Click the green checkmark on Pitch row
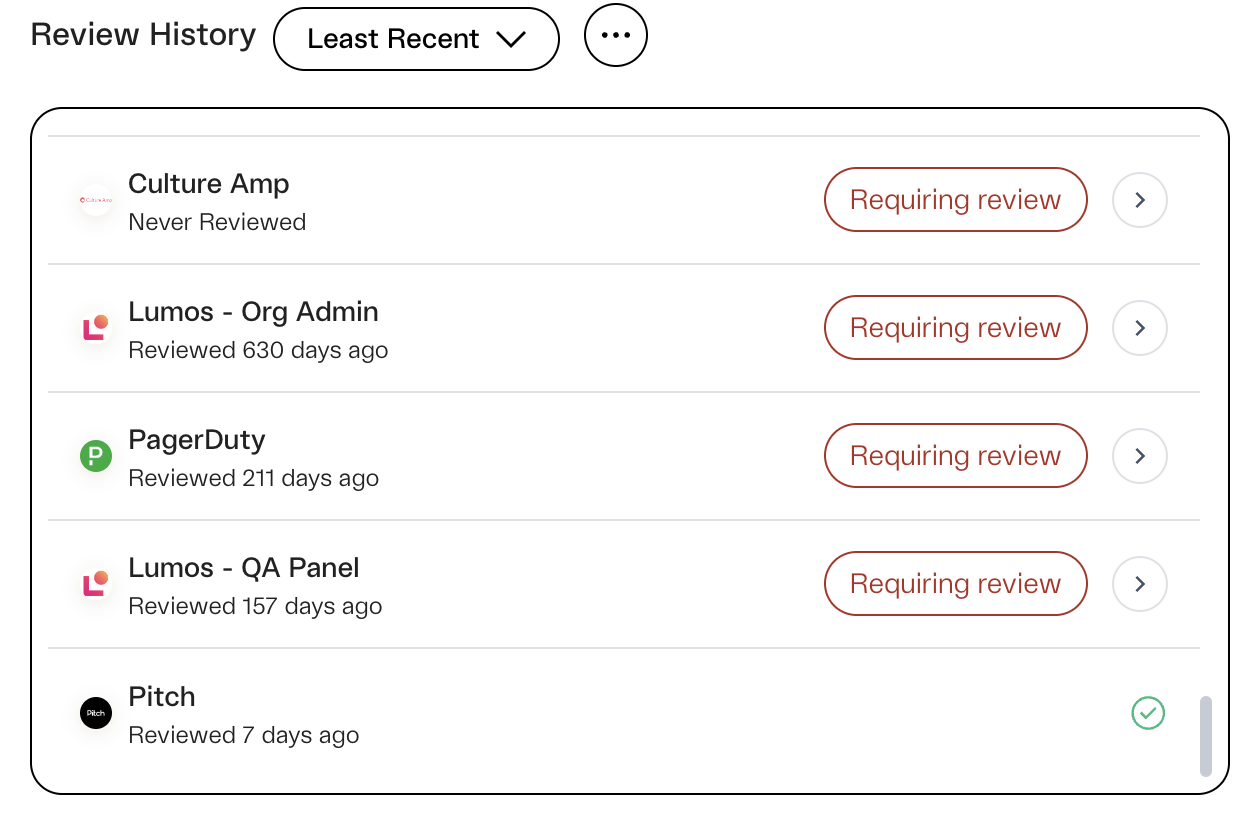 1148,713
